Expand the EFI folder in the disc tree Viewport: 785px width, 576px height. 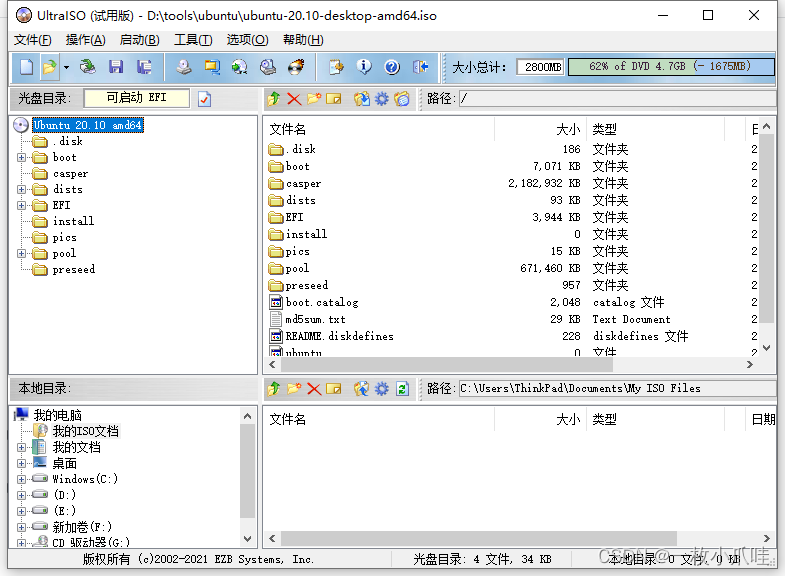pyautogui.click(x=22, y=205)
